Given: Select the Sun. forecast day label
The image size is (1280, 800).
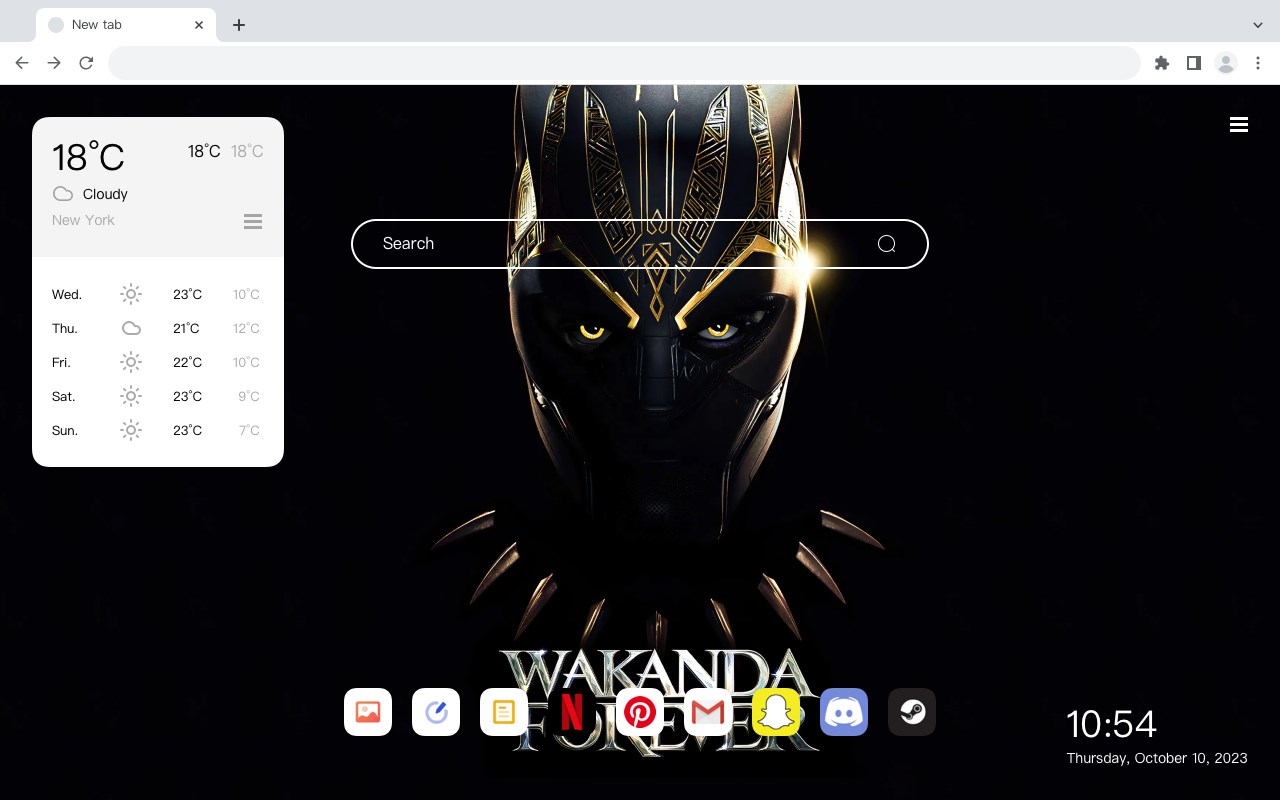Looking at the screenshot, I should click(x=65, y=430).
